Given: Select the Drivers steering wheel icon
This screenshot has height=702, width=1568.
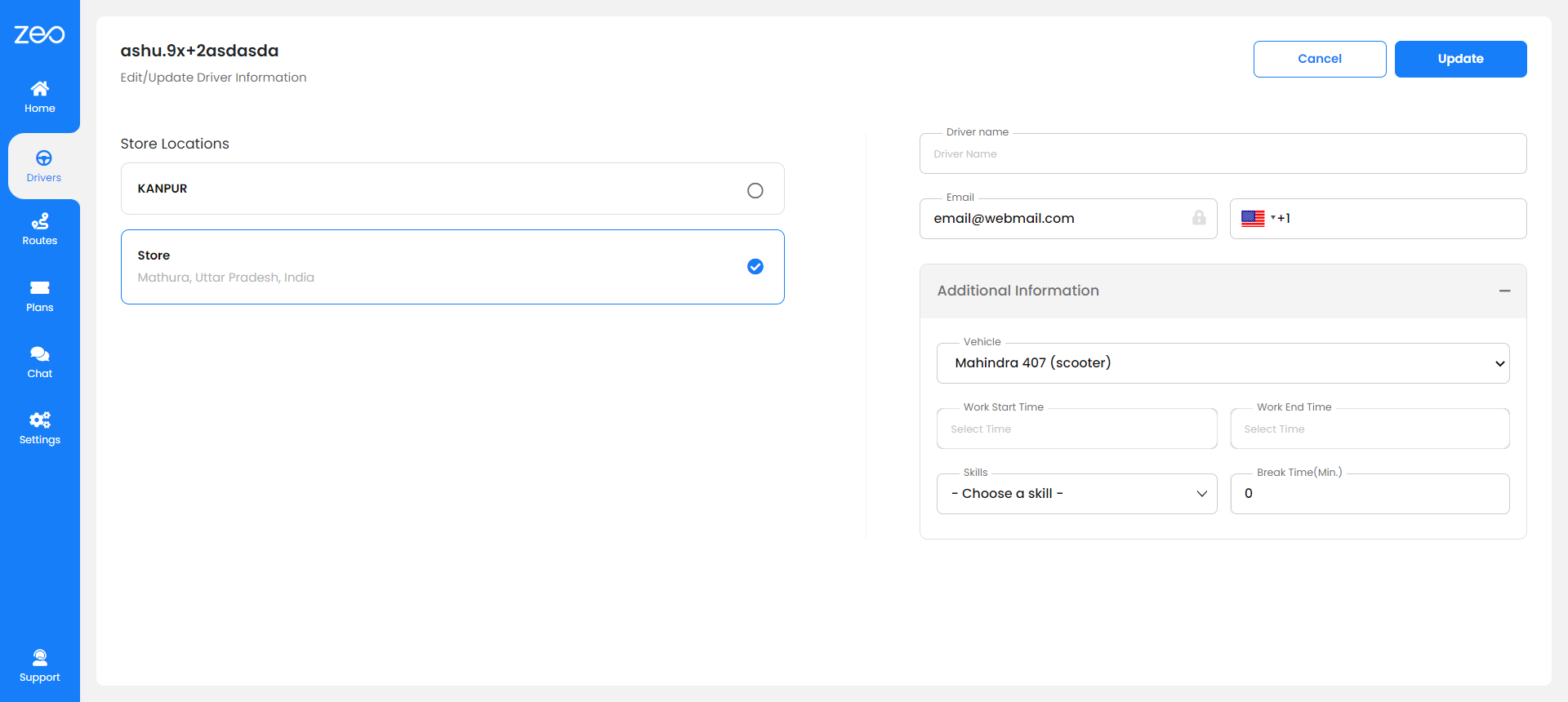Looking at the screenshot, I should point(43,158).
